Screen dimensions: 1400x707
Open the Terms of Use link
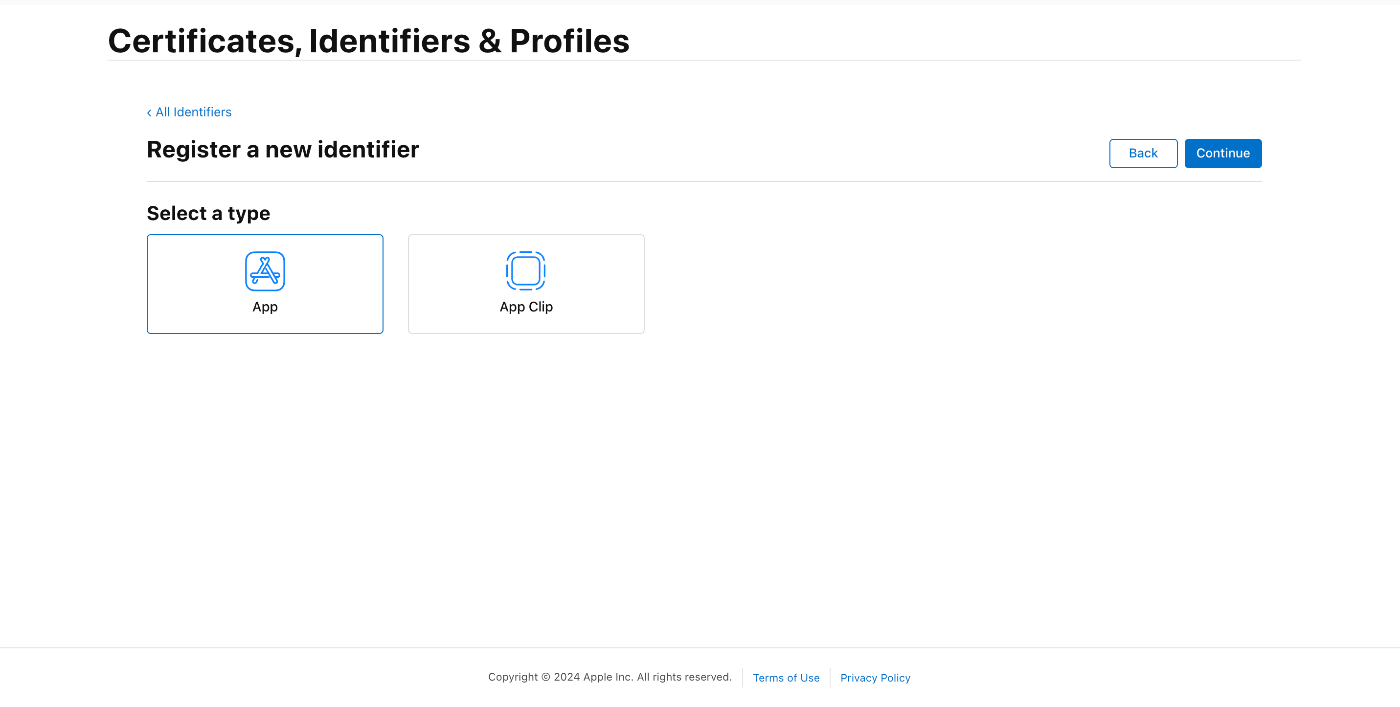point(786,678)
